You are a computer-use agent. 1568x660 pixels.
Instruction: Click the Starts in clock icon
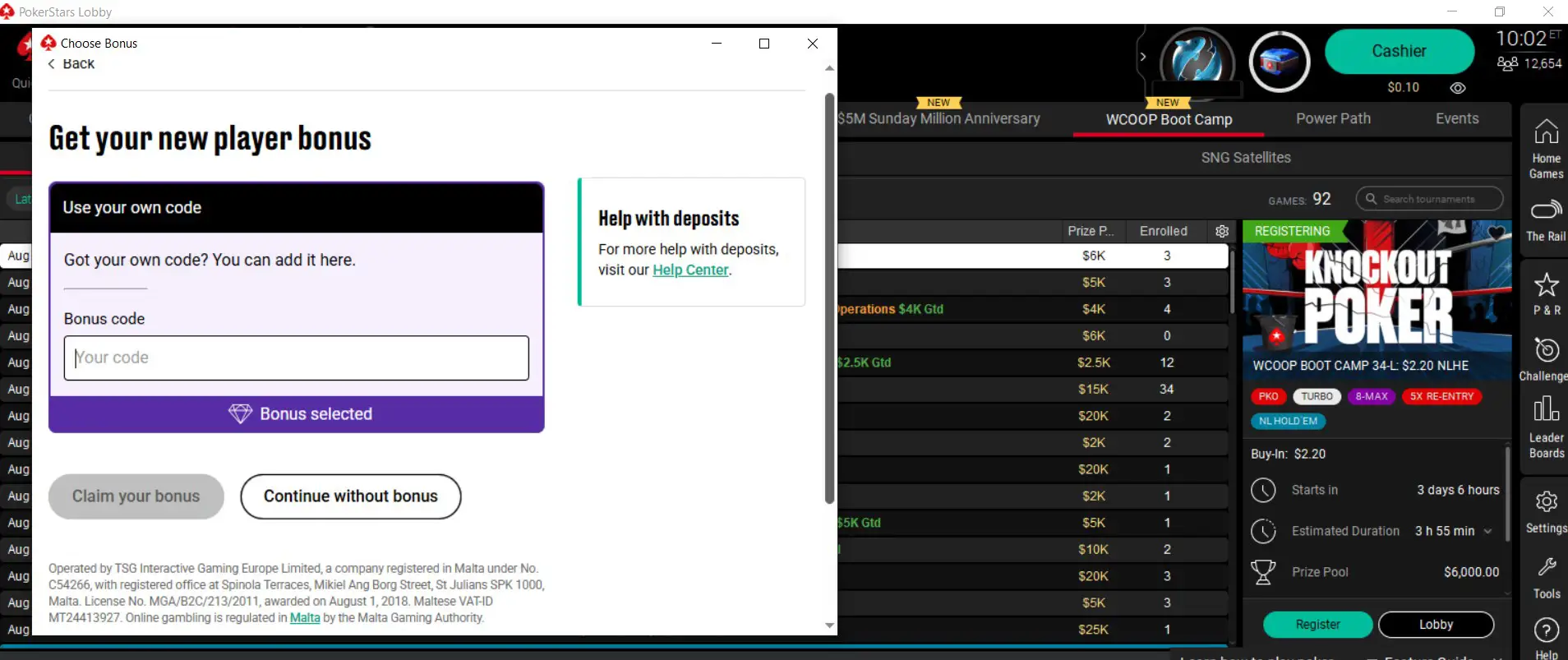pos(1263,490)
